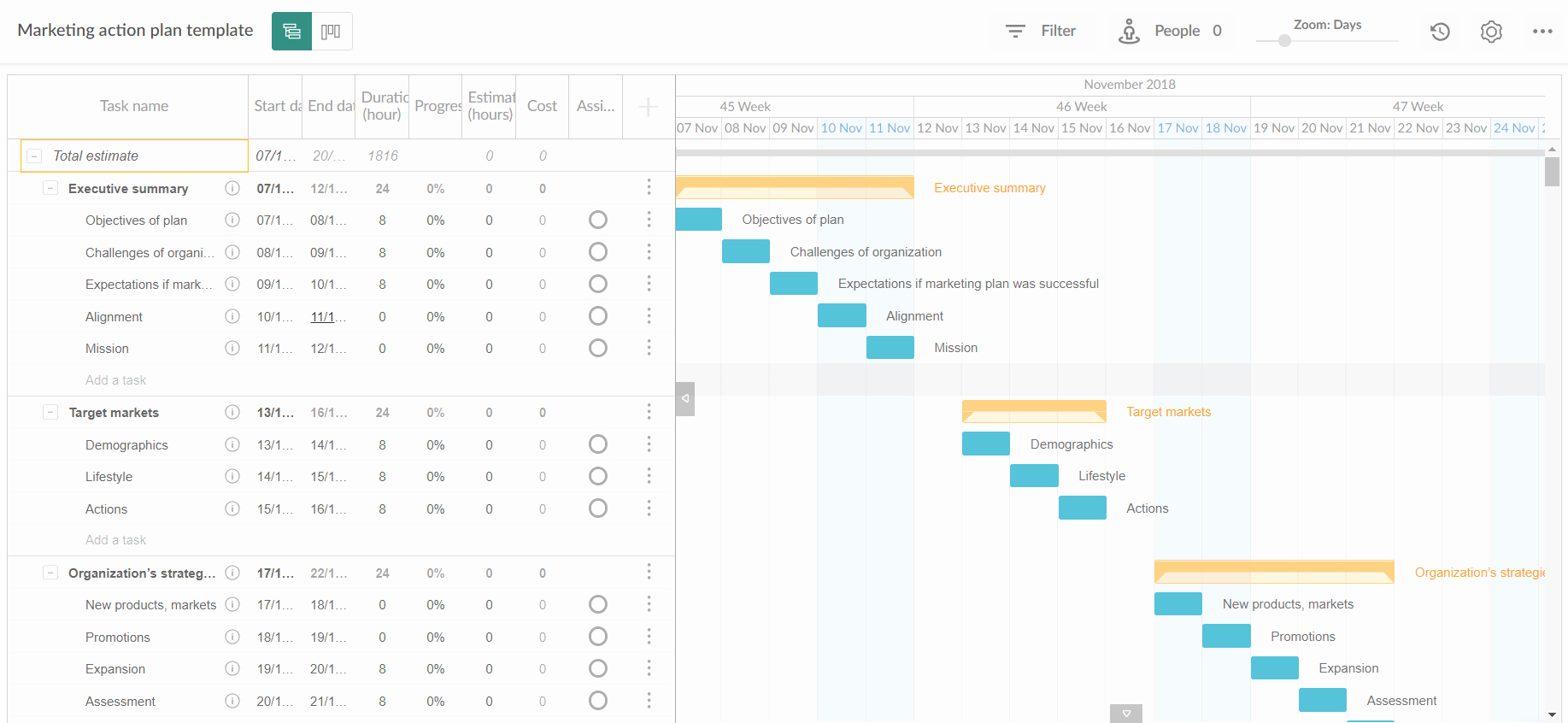Click the down arrow below the chart
1568x723 pixels.
click(x=1126, y=714)
